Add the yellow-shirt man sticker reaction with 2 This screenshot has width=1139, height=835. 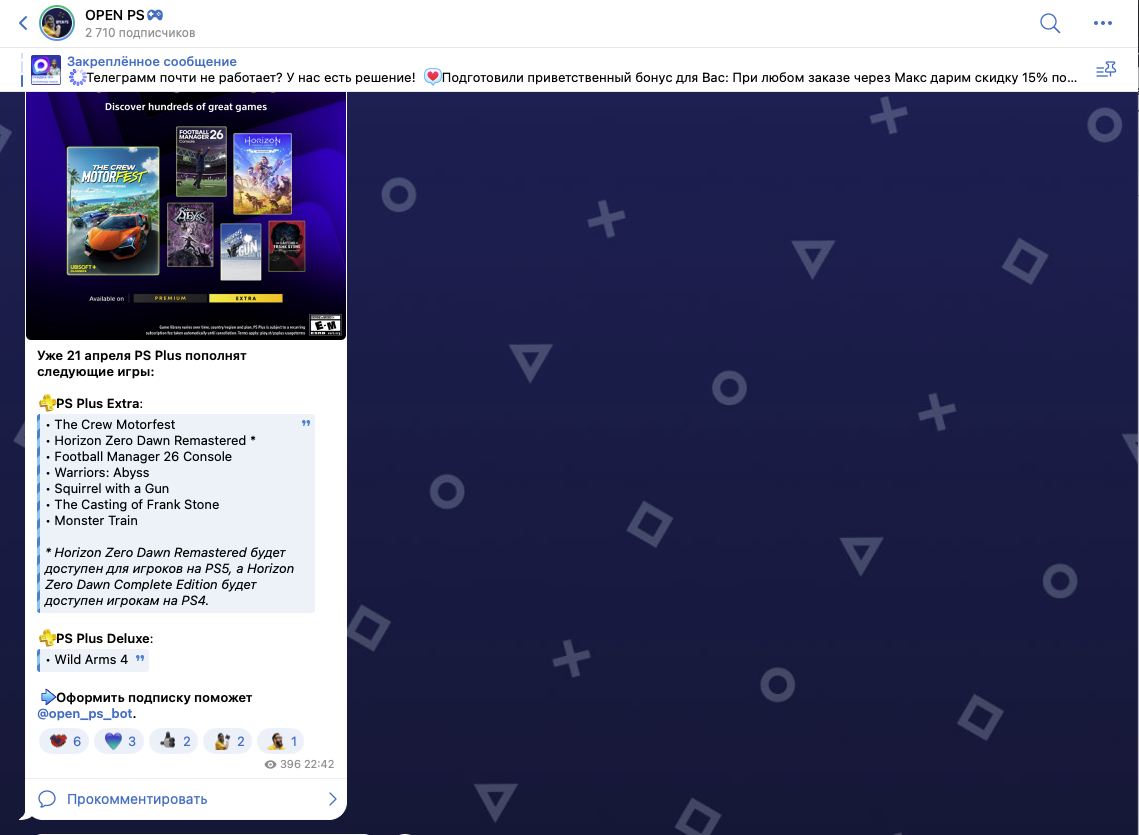pyautogui.click(x=228, y=741)
